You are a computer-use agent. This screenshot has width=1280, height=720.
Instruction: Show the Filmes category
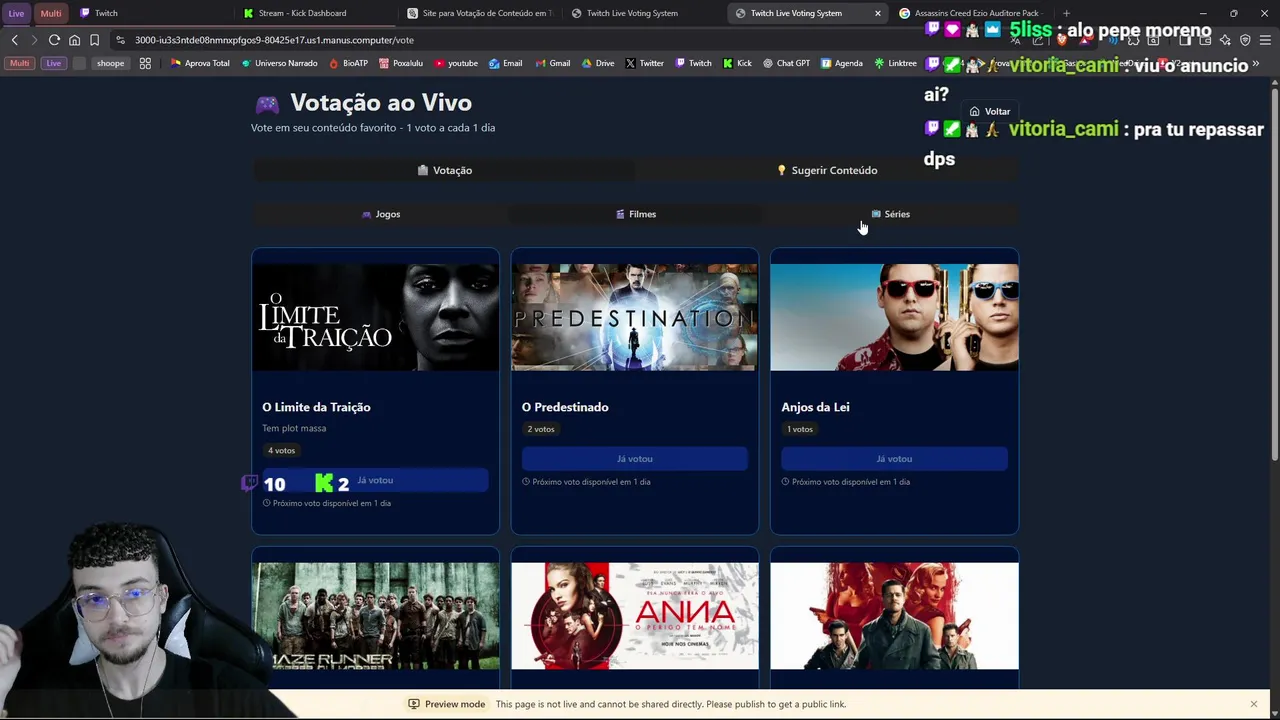pyautogui.click(x=635, y=214)
